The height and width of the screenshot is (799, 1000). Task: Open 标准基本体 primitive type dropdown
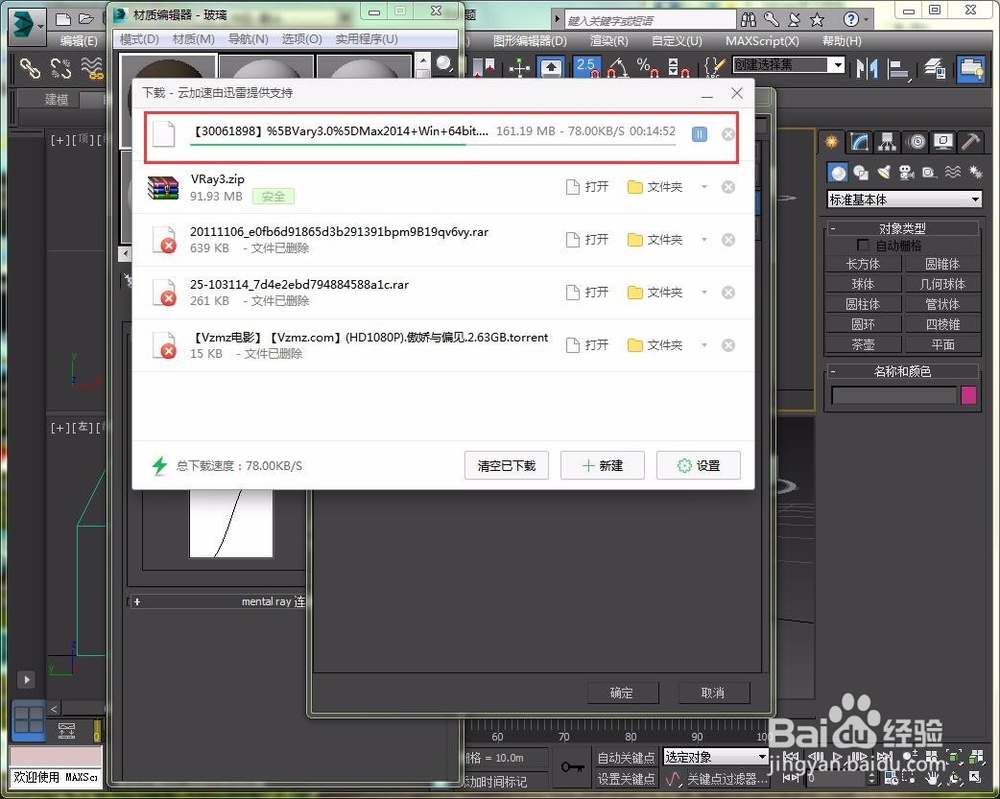904,200
